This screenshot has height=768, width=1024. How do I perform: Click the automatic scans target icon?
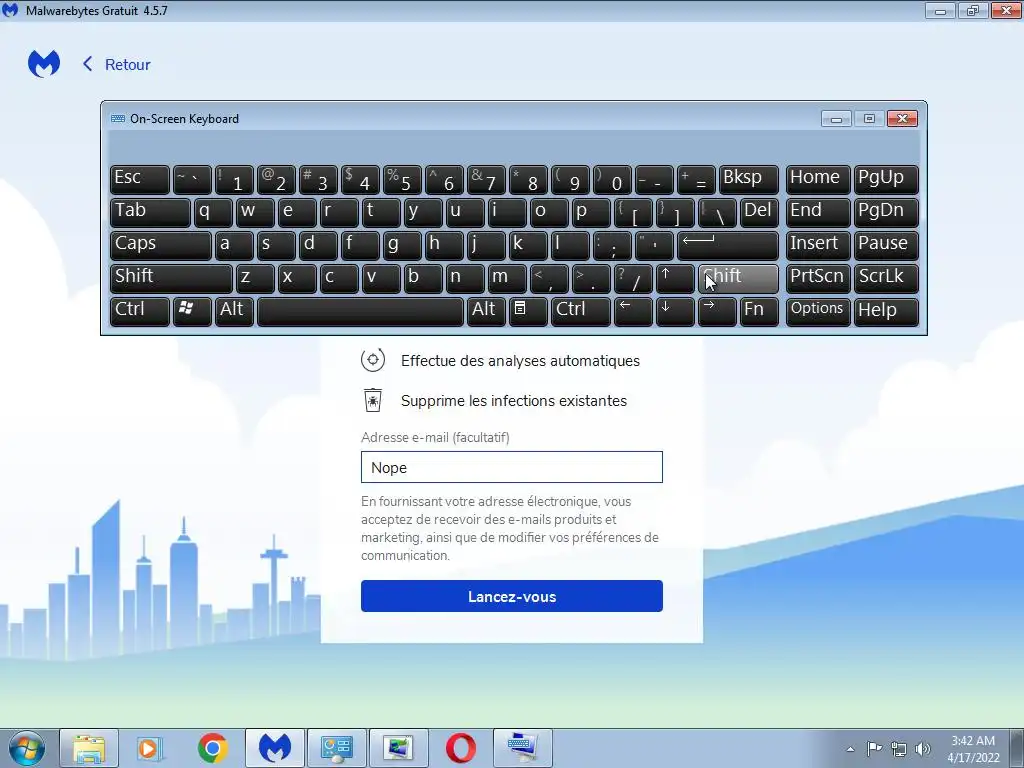(373, 360)
